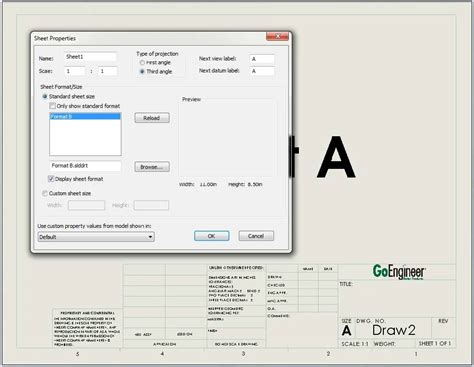Toggle Display sheet format checkbox
The image size is (474, 367).
(x=51, y=179)
